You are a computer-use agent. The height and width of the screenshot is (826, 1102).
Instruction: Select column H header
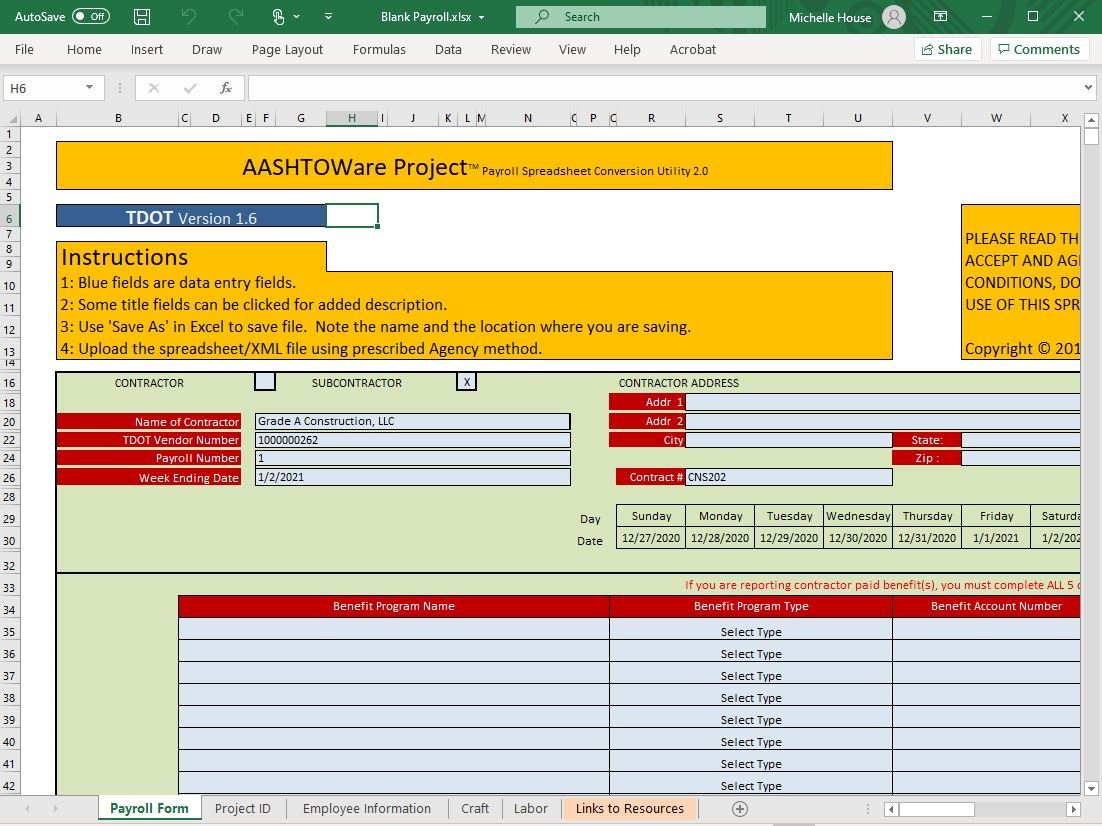352,118
